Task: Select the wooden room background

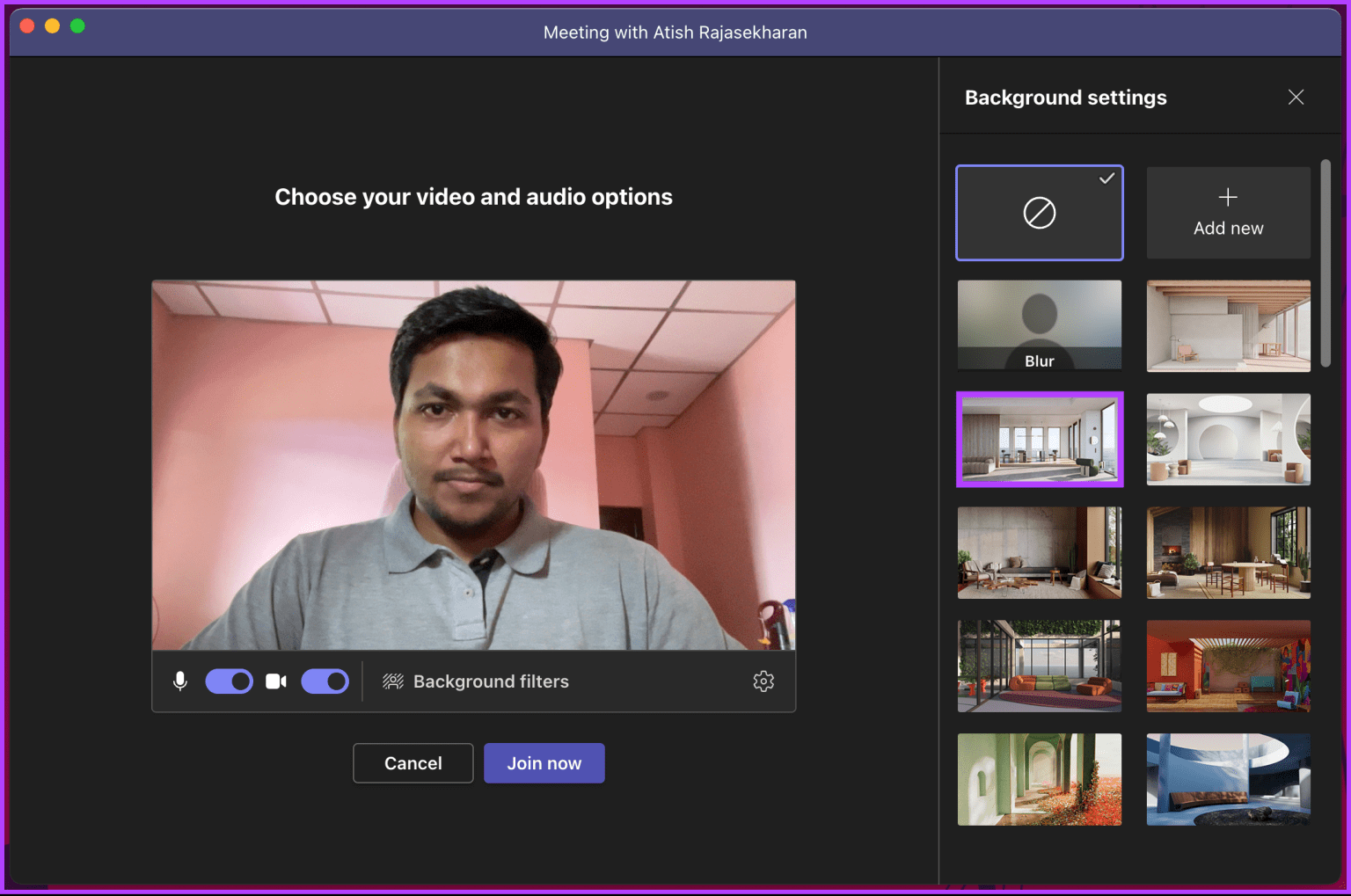Action: tap(1229, 326)
